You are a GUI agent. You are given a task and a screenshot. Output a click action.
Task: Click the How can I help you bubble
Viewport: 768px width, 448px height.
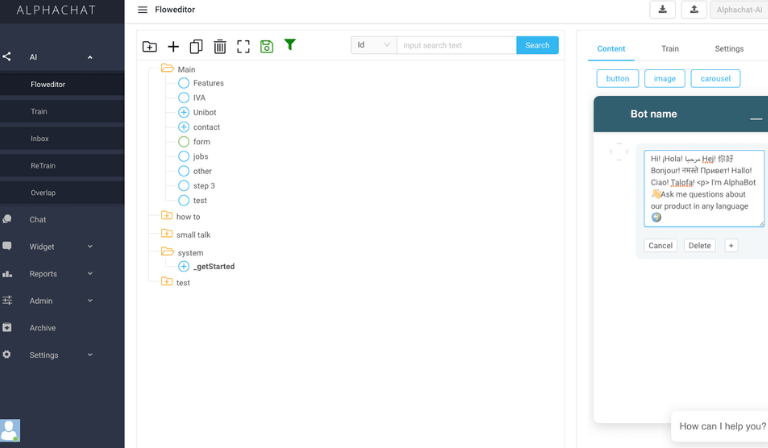coord(720,426)
